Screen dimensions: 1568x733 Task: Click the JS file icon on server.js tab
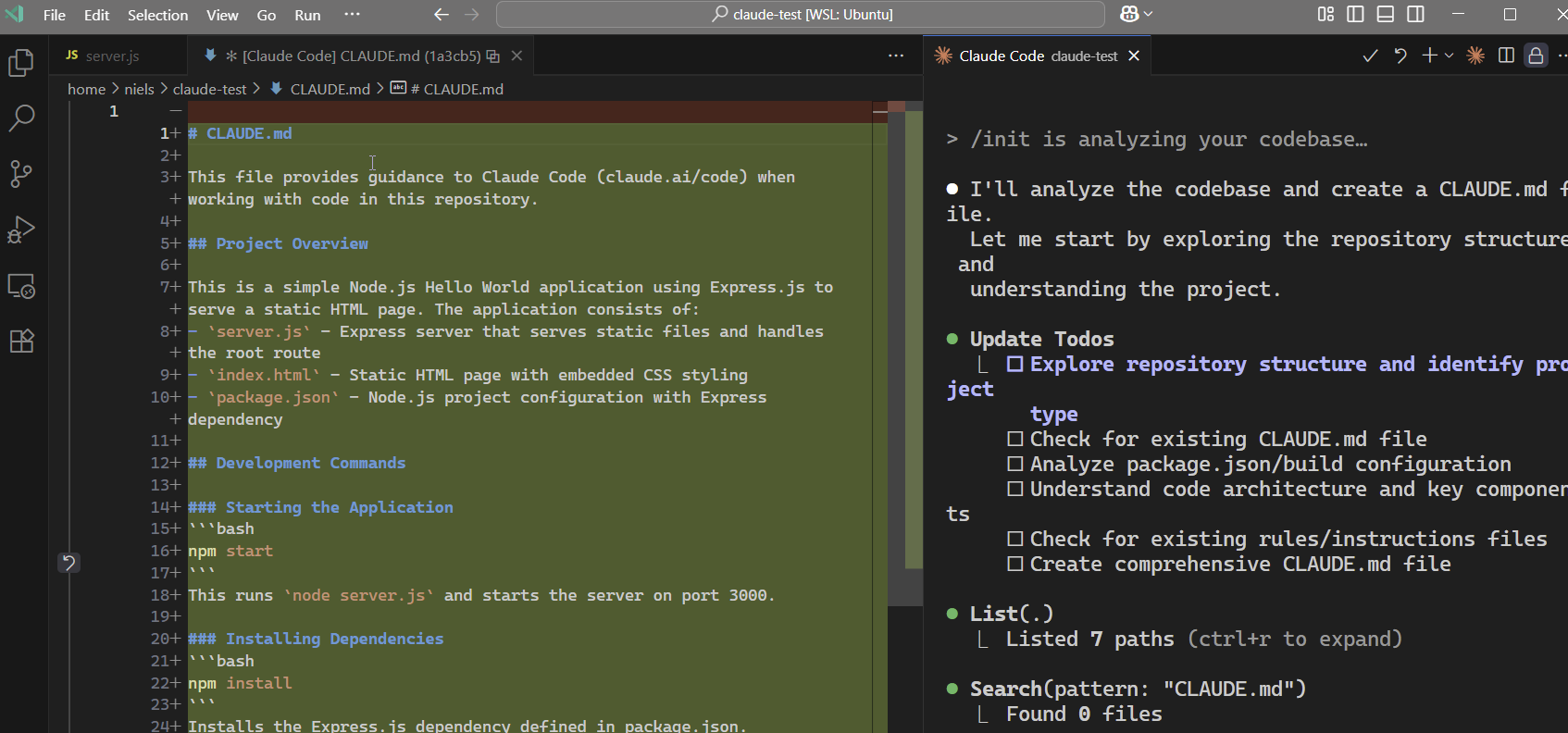coord(71,56)
